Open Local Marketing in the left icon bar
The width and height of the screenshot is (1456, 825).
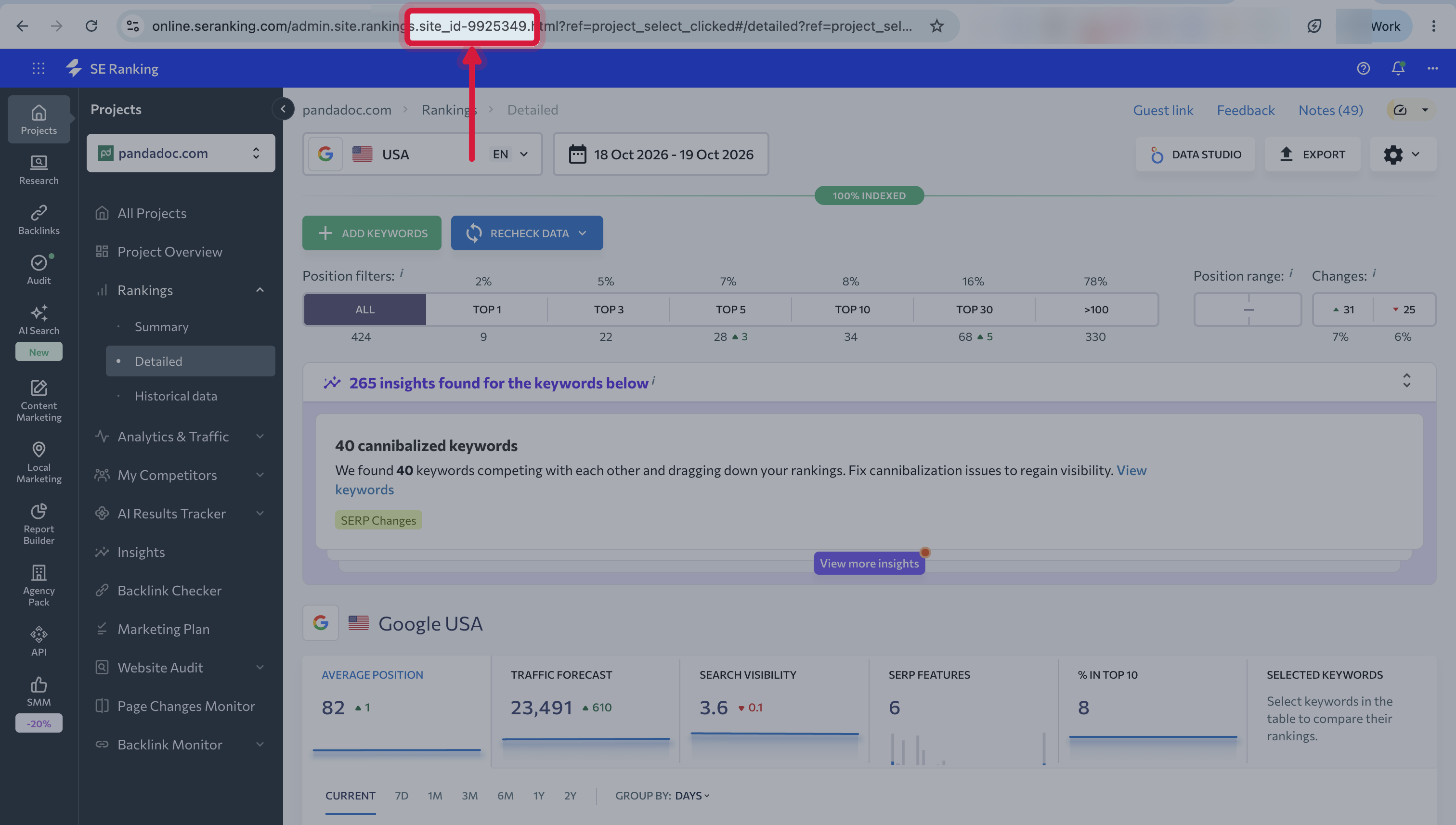click(x=39, y=463)
